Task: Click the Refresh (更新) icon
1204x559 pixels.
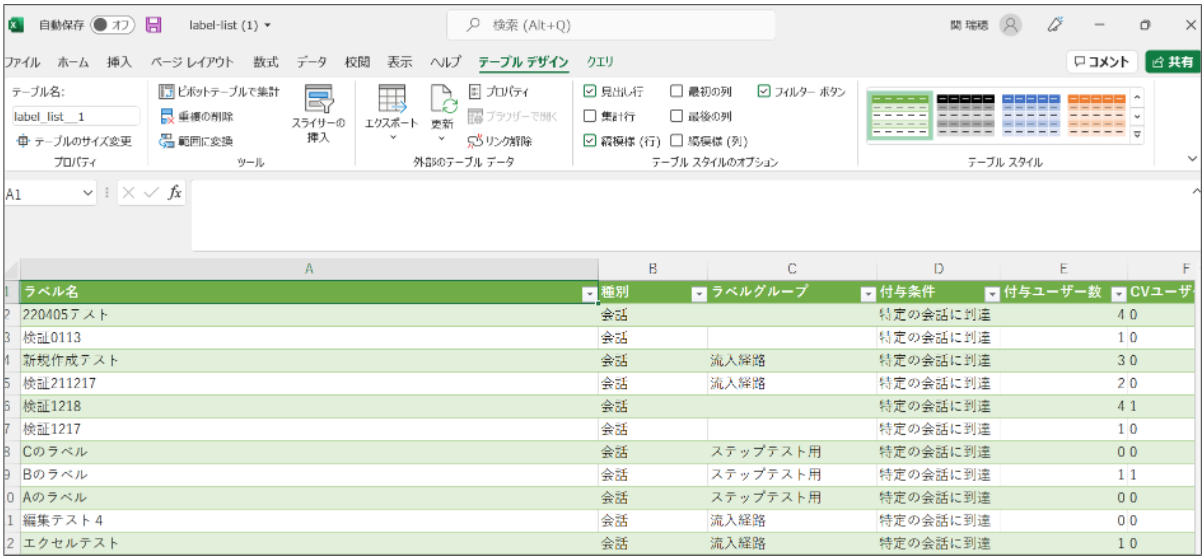Action: click(x=442, y=100)
